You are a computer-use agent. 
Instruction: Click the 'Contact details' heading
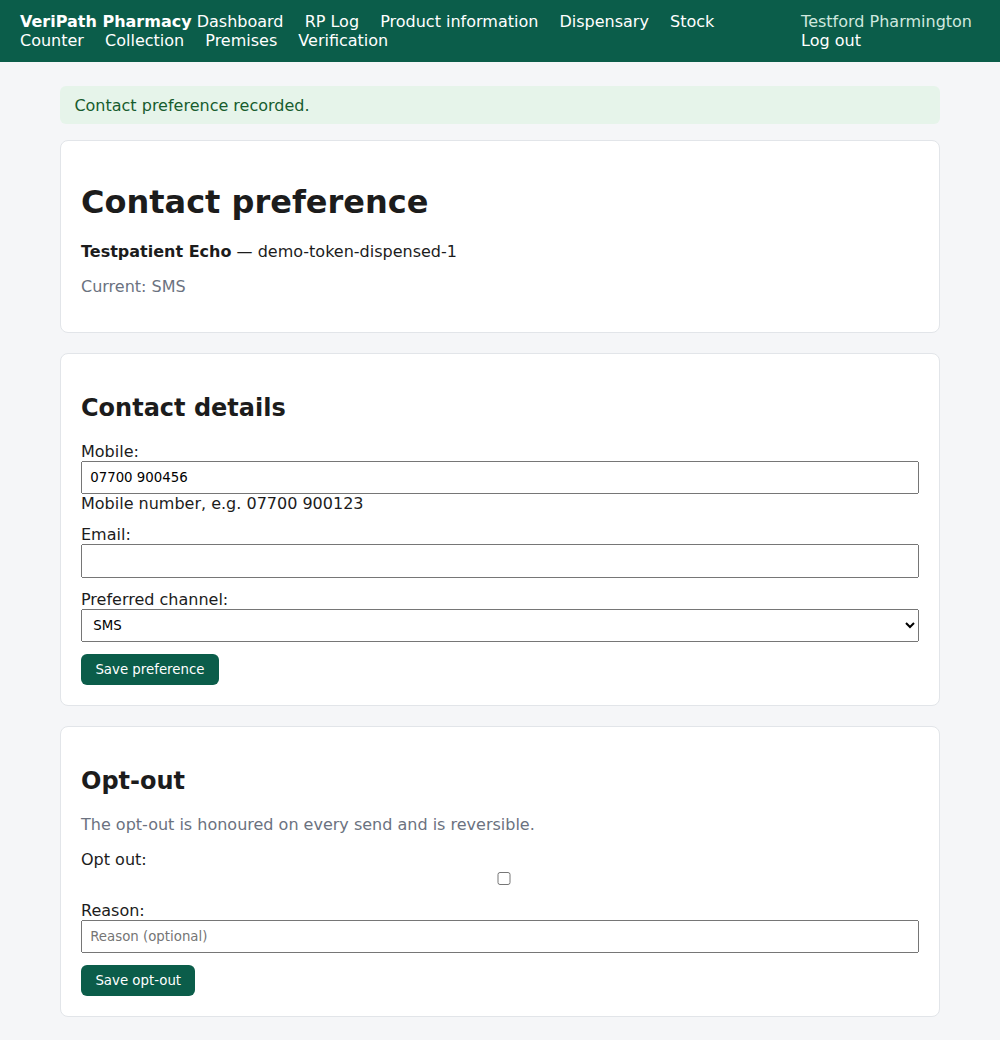pyautogui.click(x=183, y=407)
